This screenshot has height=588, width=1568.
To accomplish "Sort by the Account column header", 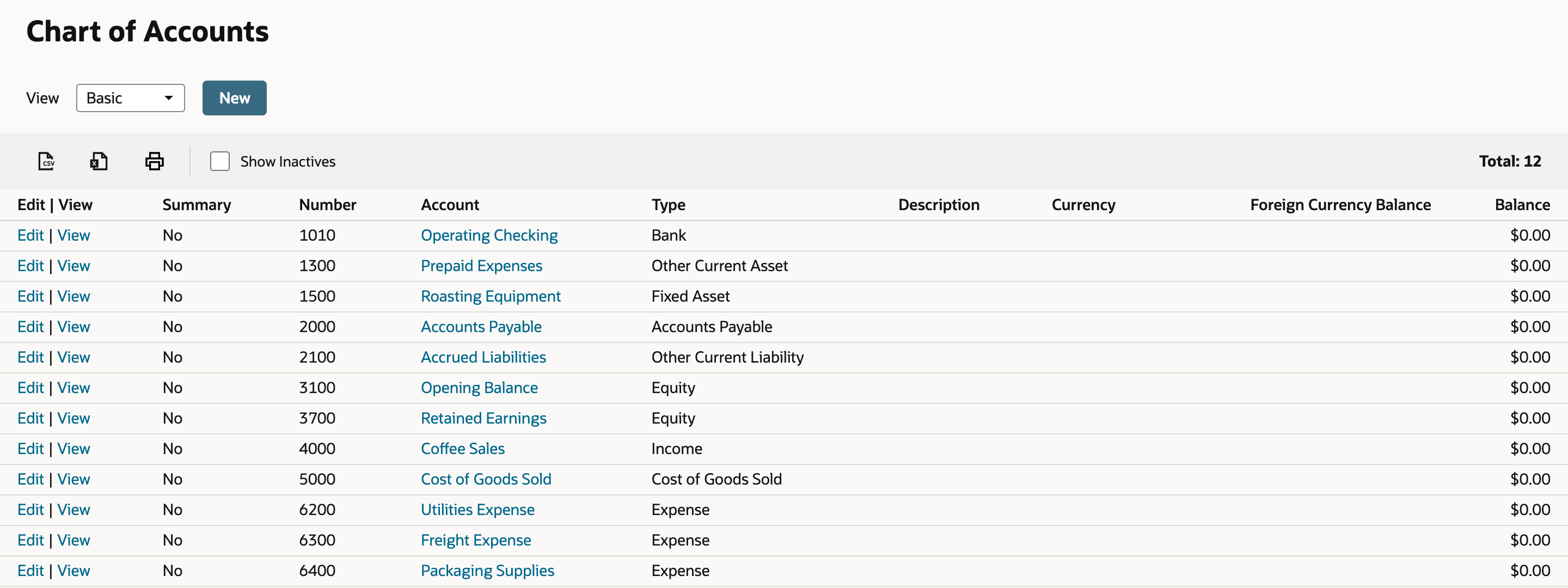I will tap(450, 205).
